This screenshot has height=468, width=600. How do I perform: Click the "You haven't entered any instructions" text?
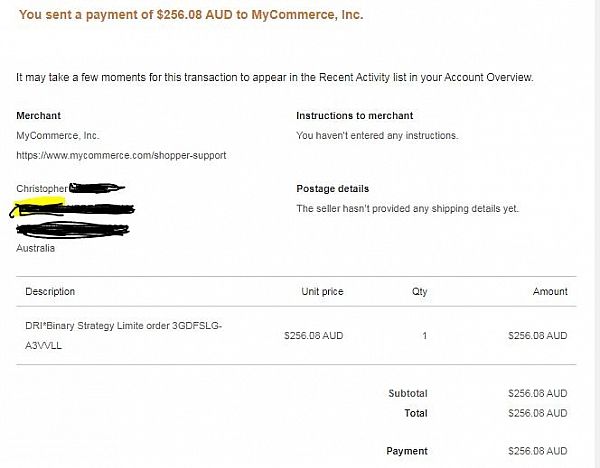(x=377, y=135)
